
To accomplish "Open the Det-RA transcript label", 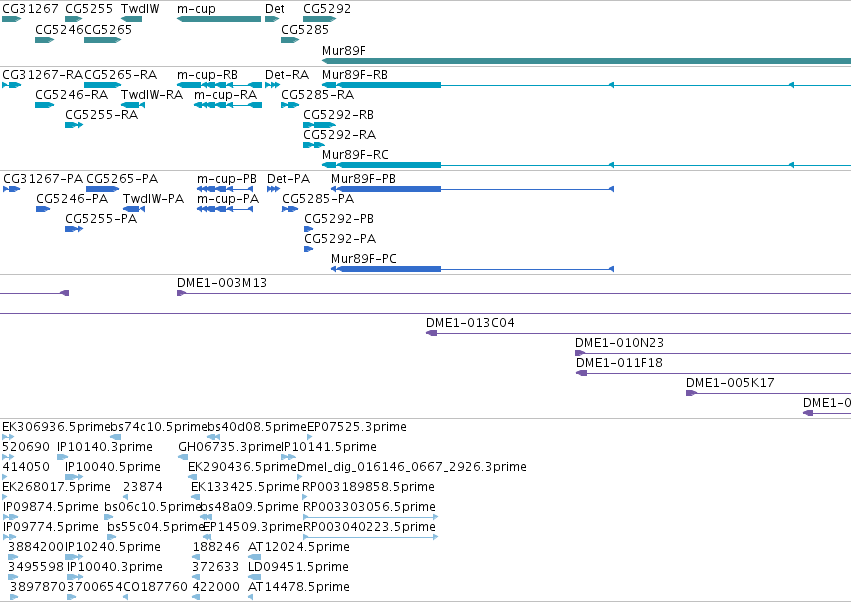I will coord(287,74).
